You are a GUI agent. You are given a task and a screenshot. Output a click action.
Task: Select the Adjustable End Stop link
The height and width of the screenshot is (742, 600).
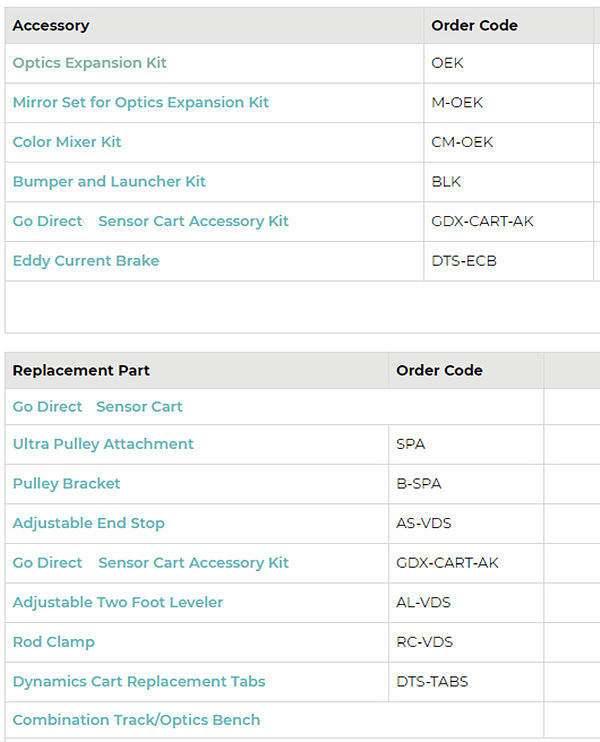pos(88,523)
